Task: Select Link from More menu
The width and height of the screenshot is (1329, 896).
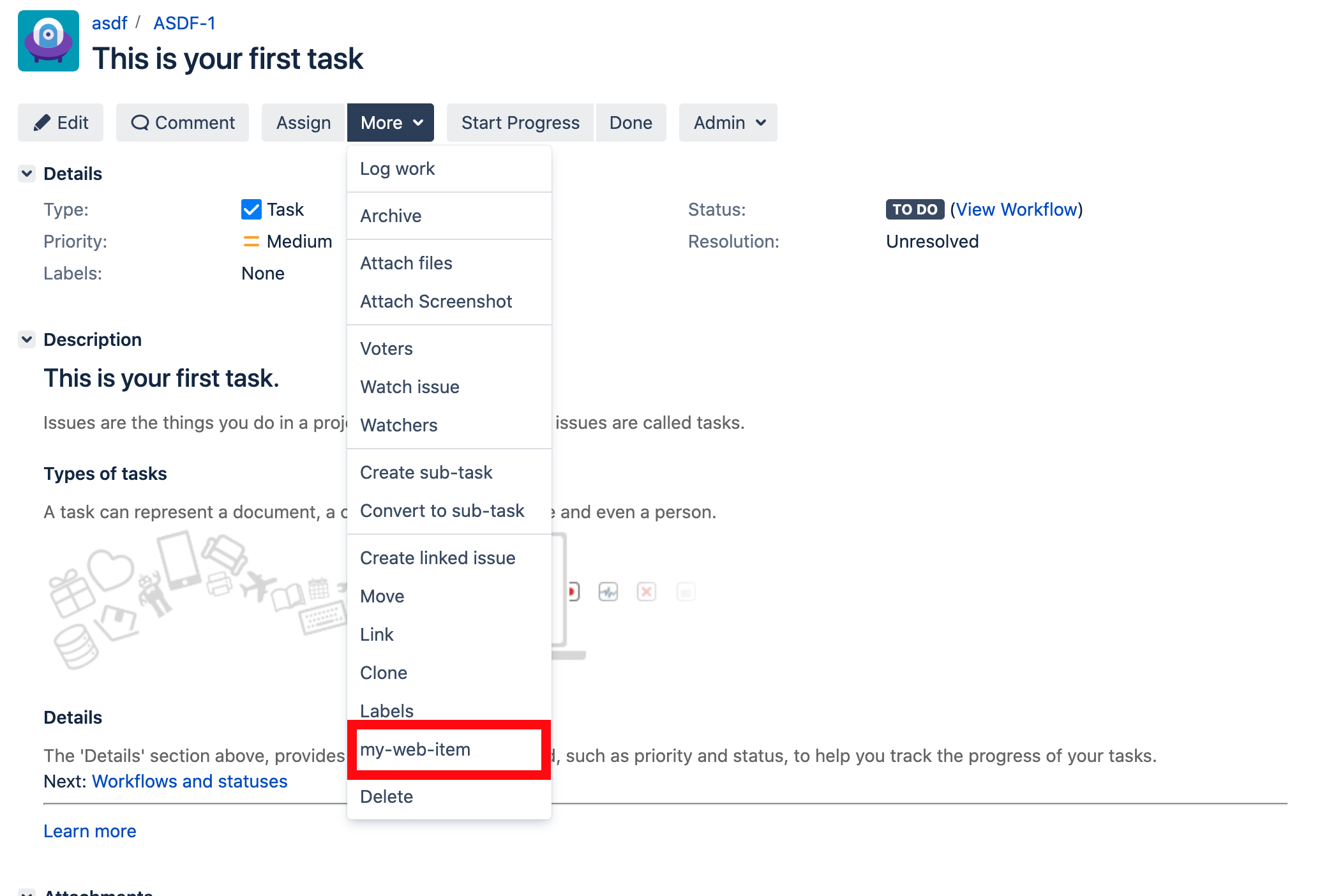Action: 449,634
